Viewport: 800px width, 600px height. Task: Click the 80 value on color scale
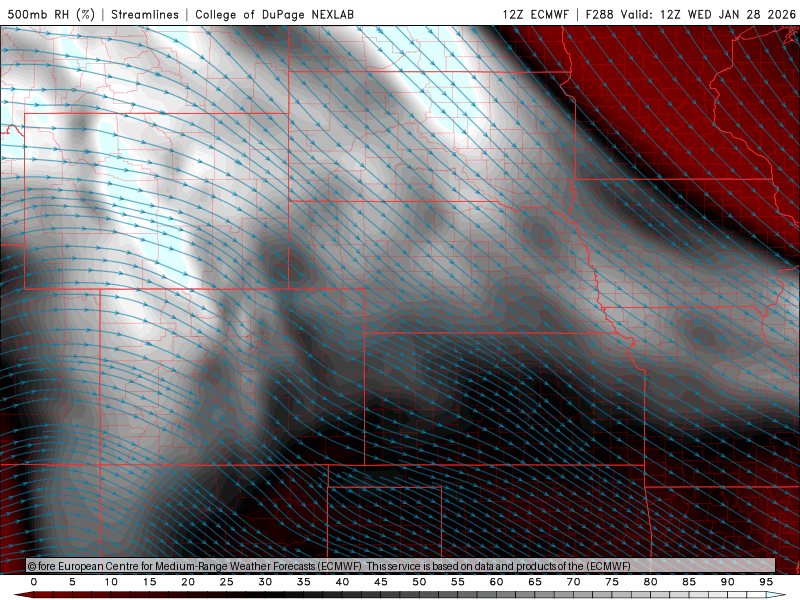click(x=650, y=582)
